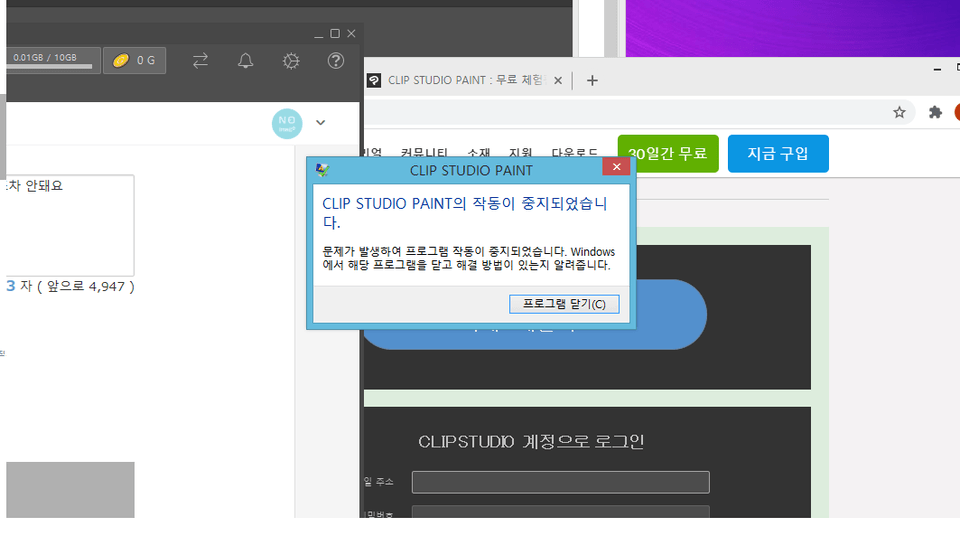Image resolution: width=960 pixels, height=536 pixels.
Task: Click the green 30일간 무료 button
Action: tap(668, 153)
